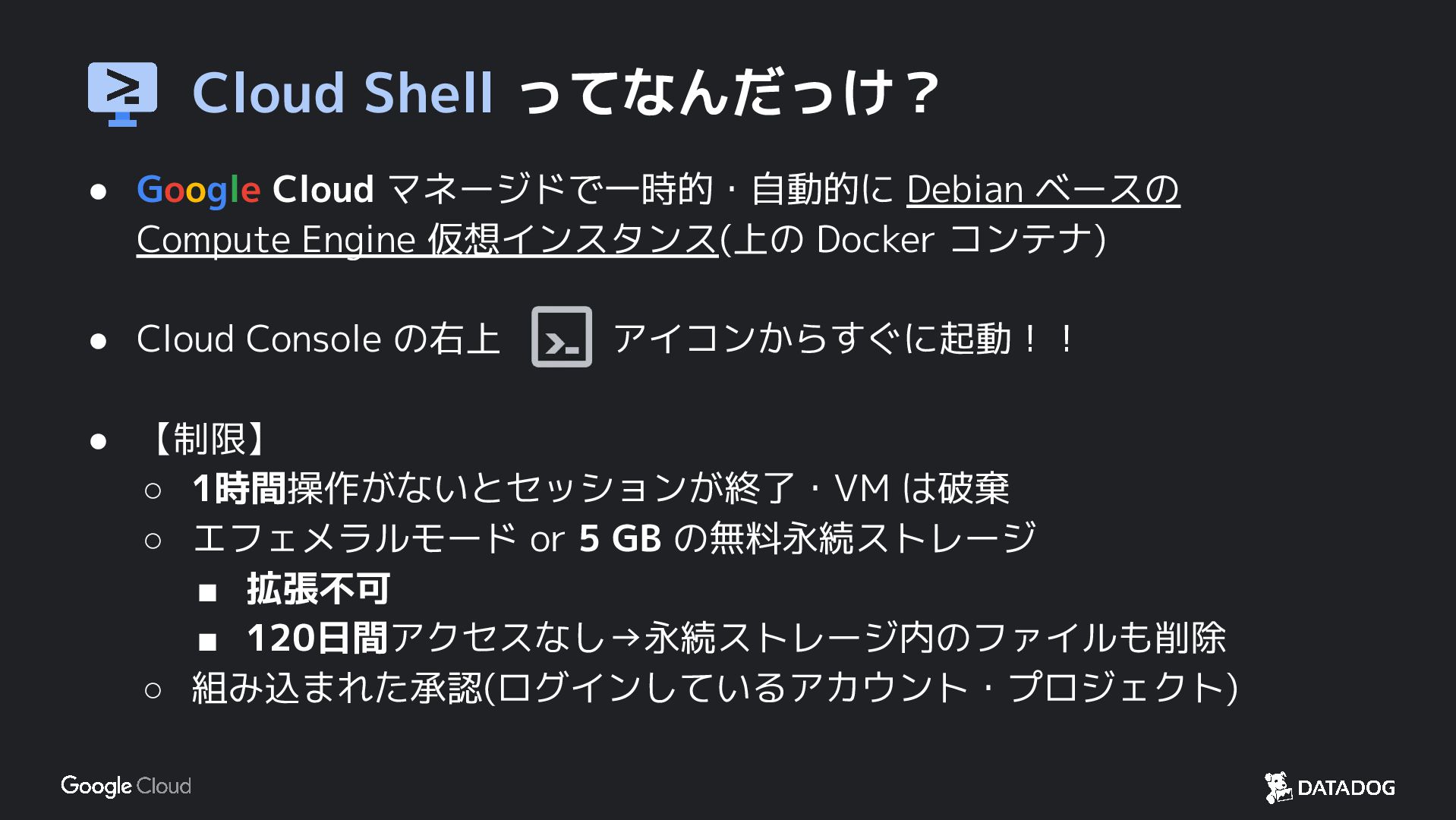Image resolution: width=1456 pixels, height=820 pixels.
Task: Click the Datadog dog mascot icon
Action: coord(1278,787)
